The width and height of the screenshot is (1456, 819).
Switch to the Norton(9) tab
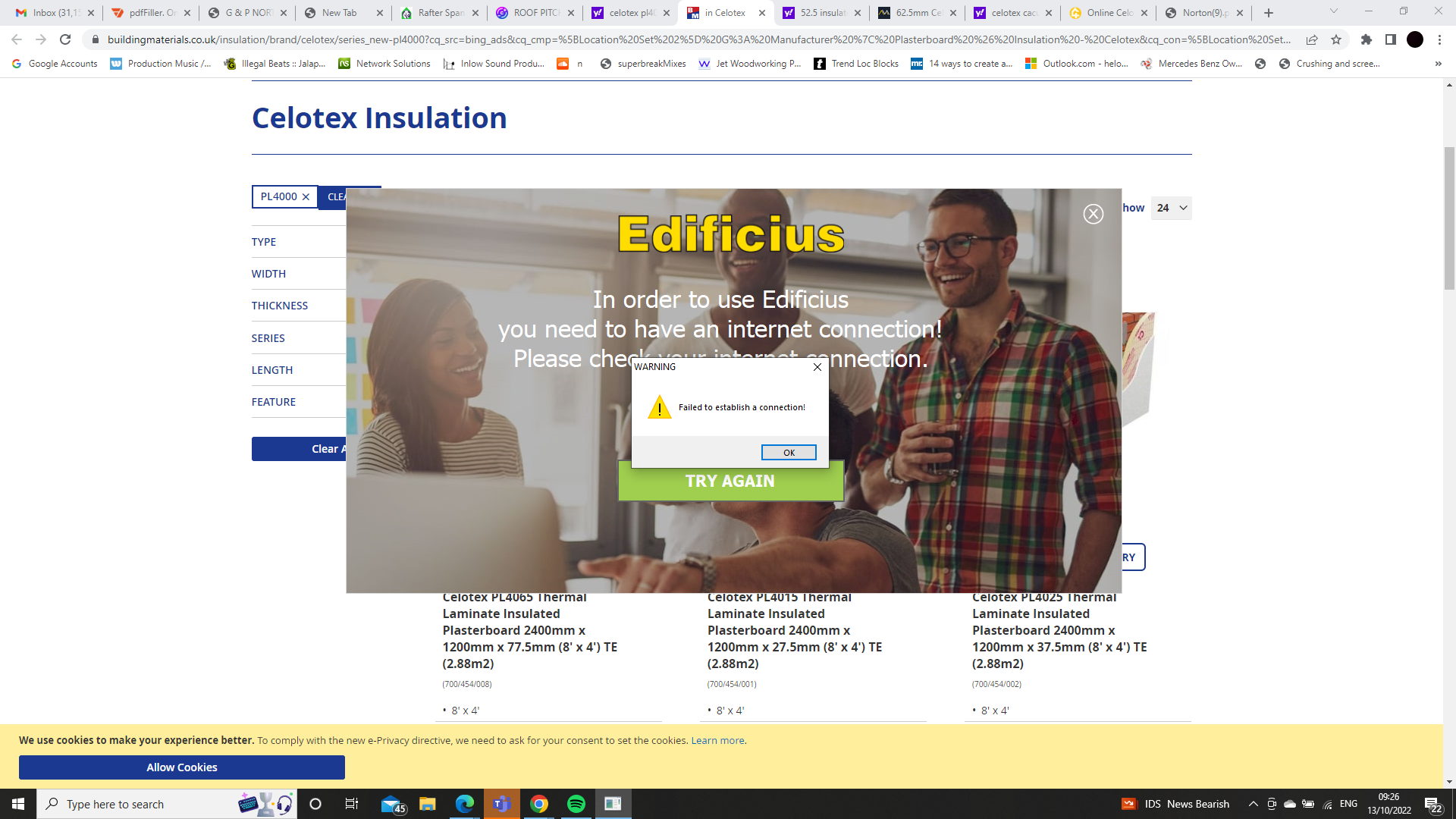(1203, 13)
